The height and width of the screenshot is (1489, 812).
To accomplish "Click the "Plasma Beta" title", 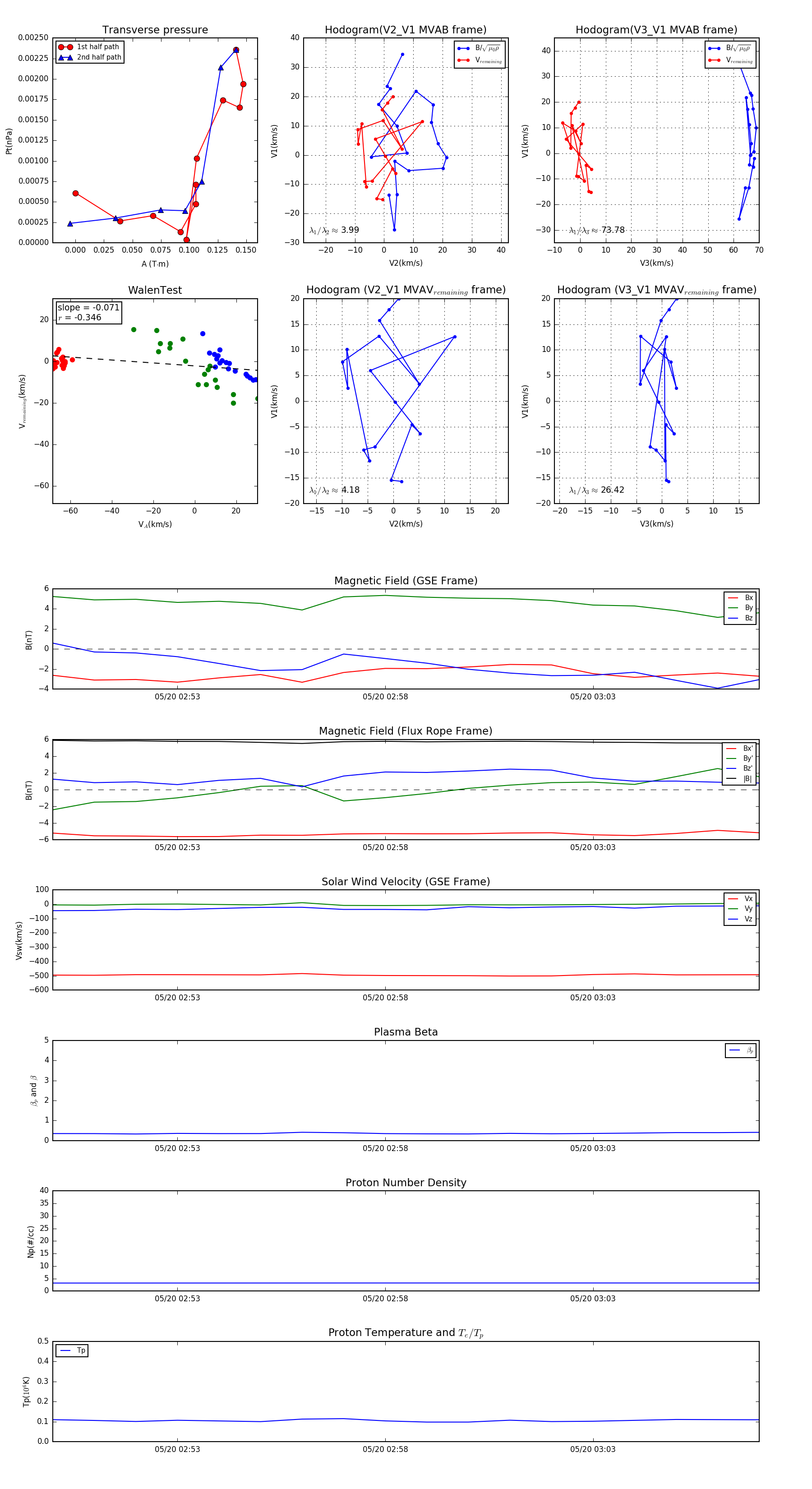I will tap(406, 1032).
